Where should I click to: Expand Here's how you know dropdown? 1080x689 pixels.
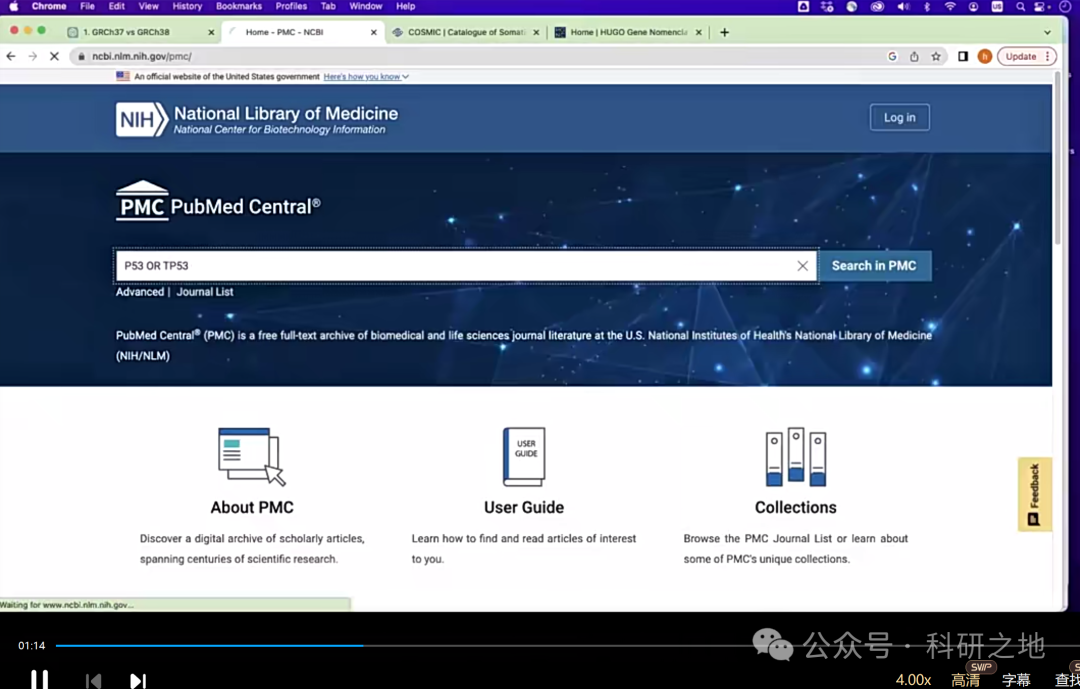click(366, 76)
